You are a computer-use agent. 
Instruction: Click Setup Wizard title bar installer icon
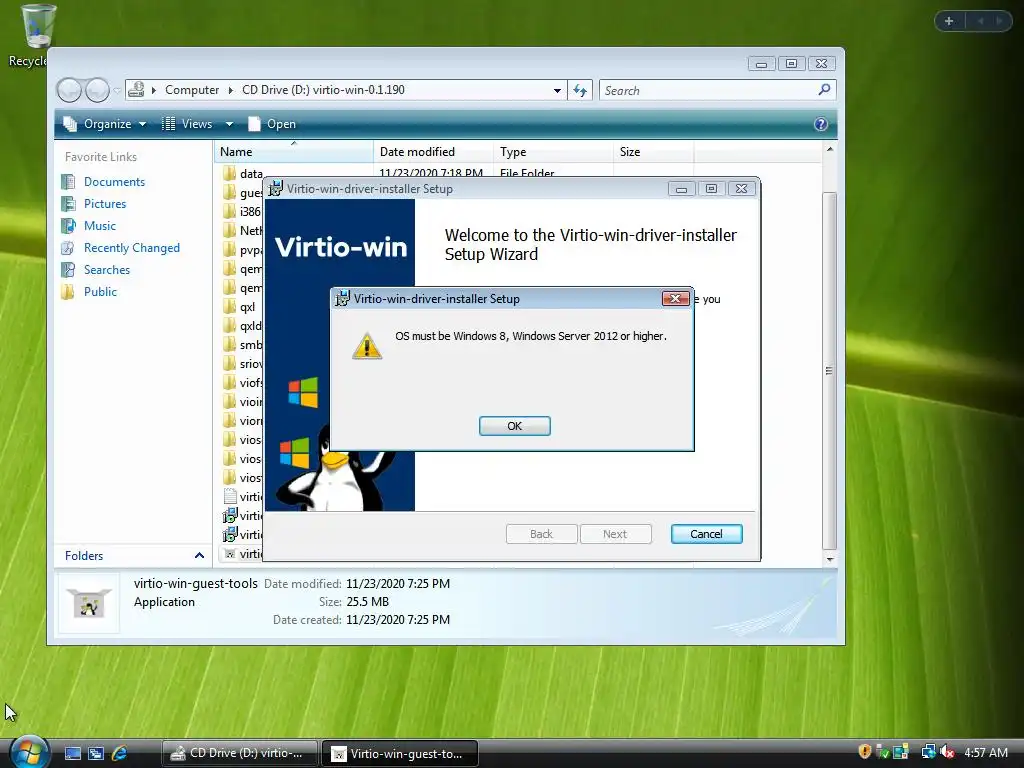276,188
